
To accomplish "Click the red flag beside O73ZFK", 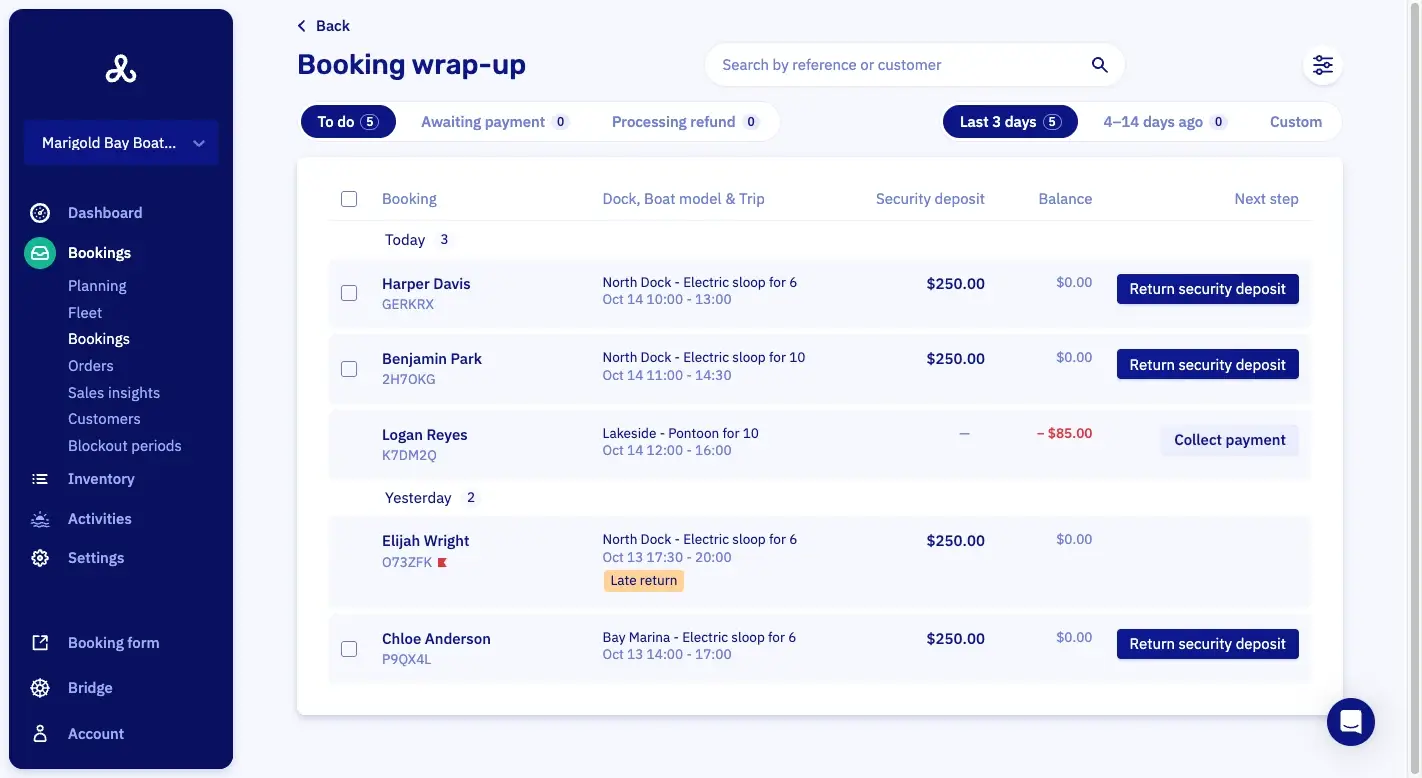I will click(442, 563).
